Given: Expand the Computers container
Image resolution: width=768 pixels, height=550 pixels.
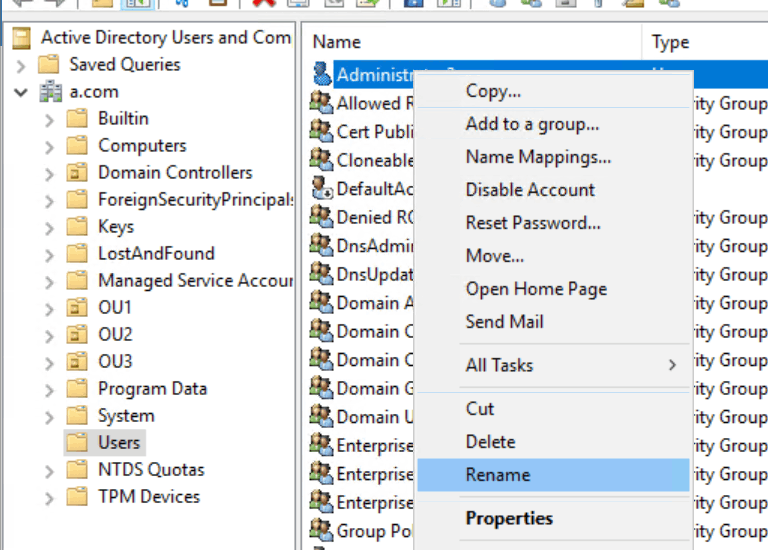Looking at the screenshot, I should pos(49,146).
